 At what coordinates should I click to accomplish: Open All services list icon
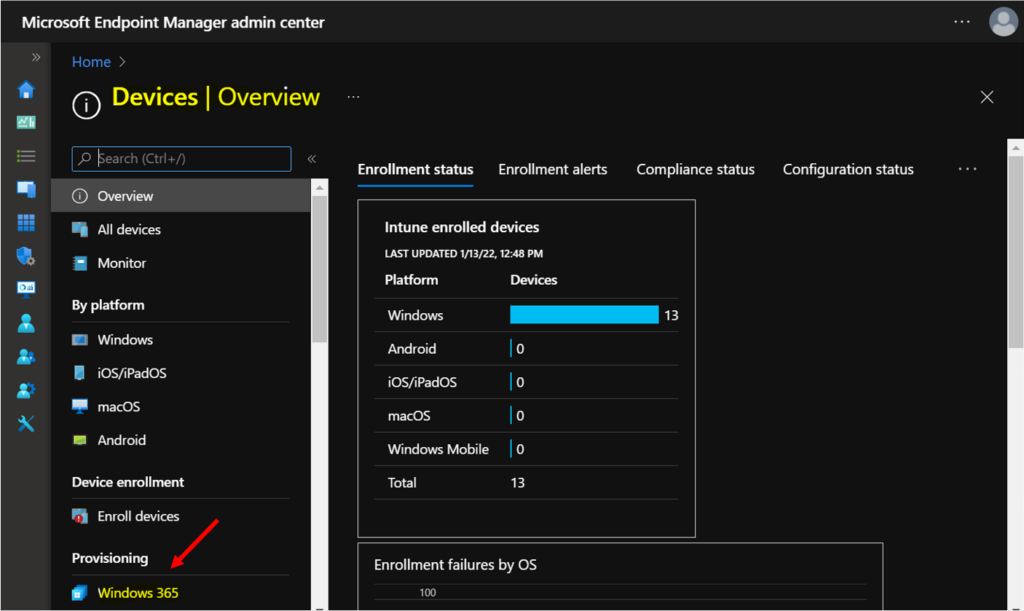[26, 156]
